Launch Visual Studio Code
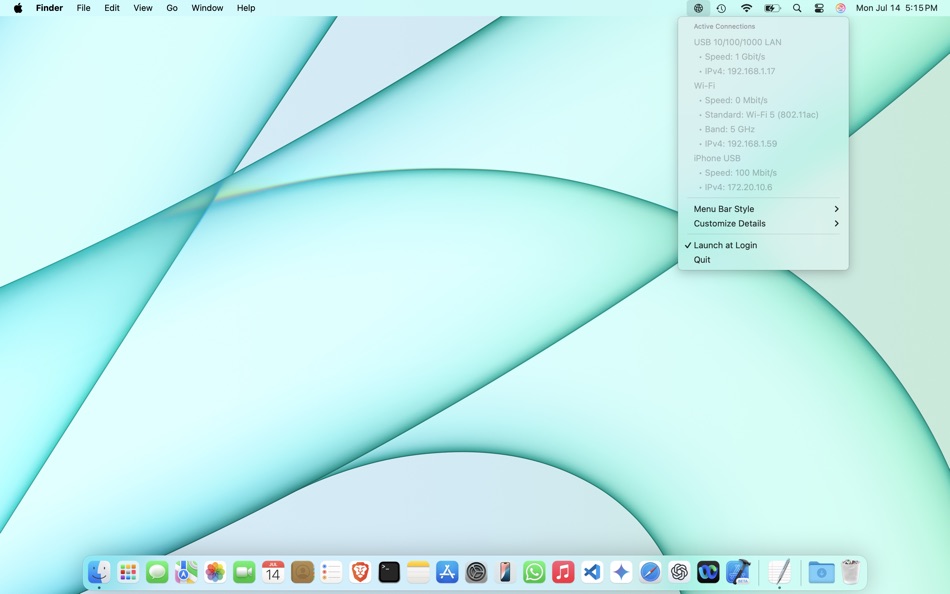 tap(591, 572)
